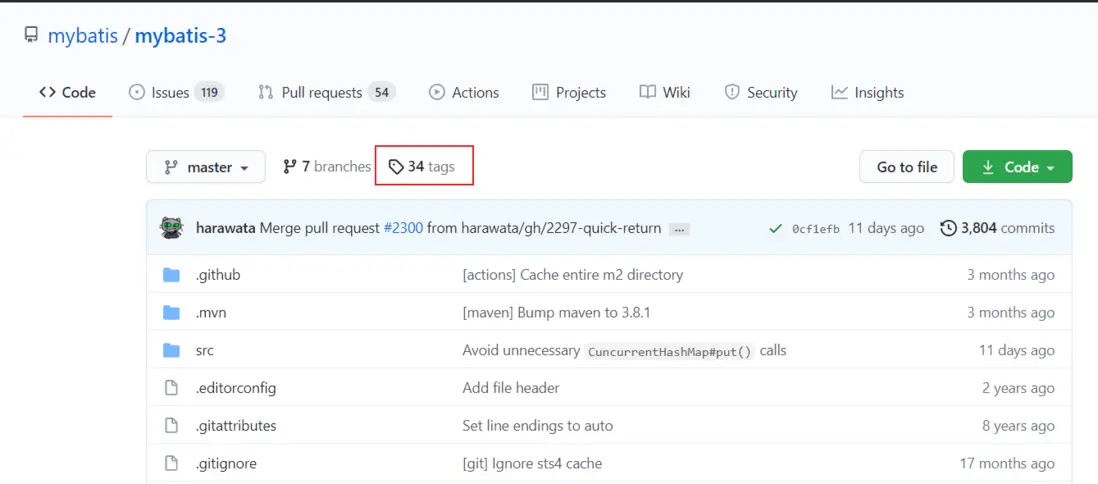Open commit hash 0cf1efb

coord(816,229)
